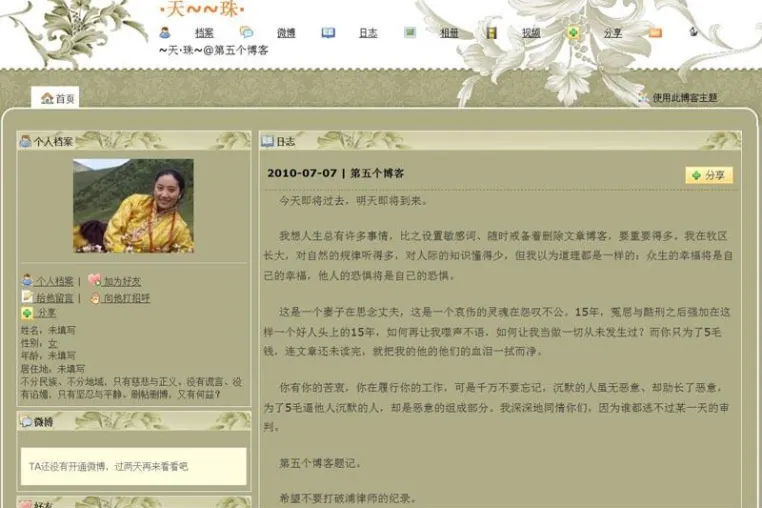
Task: Click the 居住地:未填写 profile row
Action: coord(52,368)
